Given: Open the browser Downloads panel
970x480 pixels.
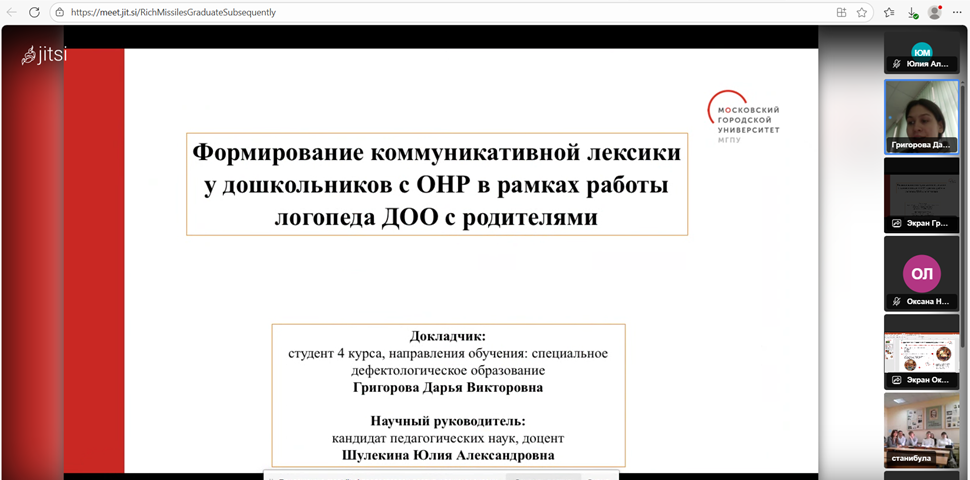Looking at the screenshot, I should click(912, 12).
